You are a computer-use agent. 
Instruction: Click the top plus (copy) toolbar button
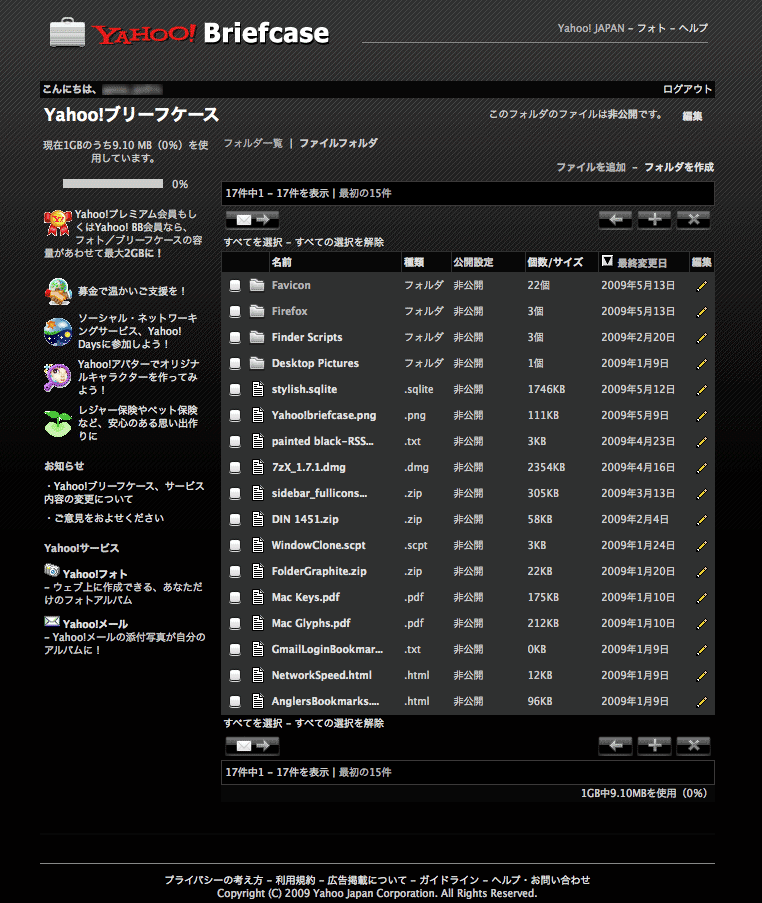coord(654,219)
